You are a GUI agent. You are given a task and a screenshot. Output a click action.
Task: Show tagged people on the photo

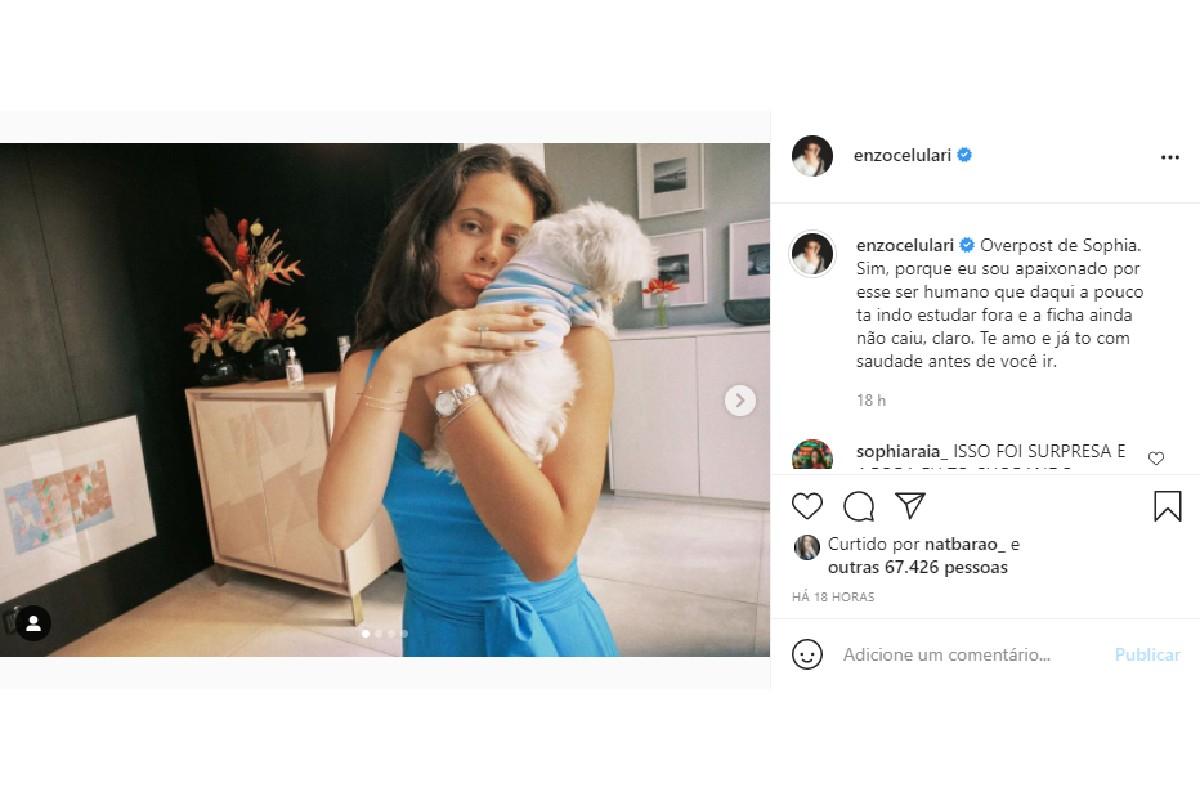tap(33, 624)
